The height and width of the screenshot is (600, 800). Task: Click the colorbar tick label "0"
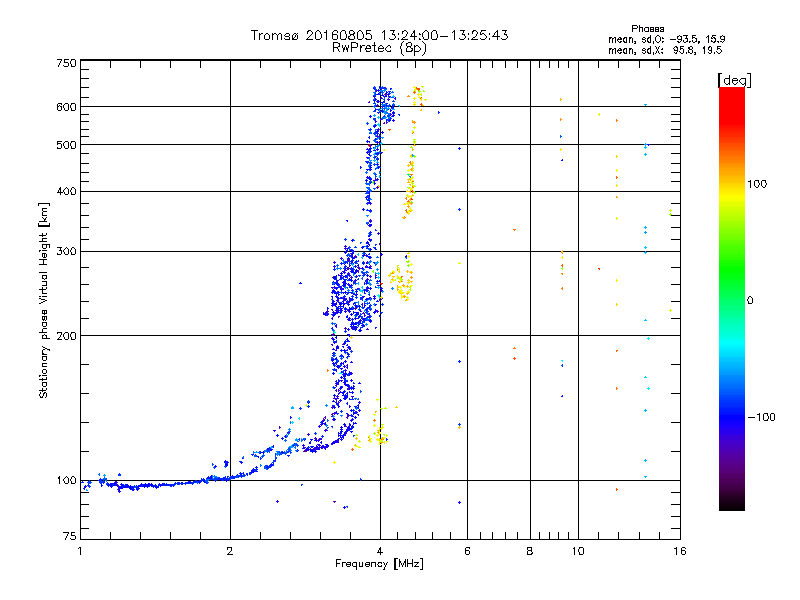749,300
